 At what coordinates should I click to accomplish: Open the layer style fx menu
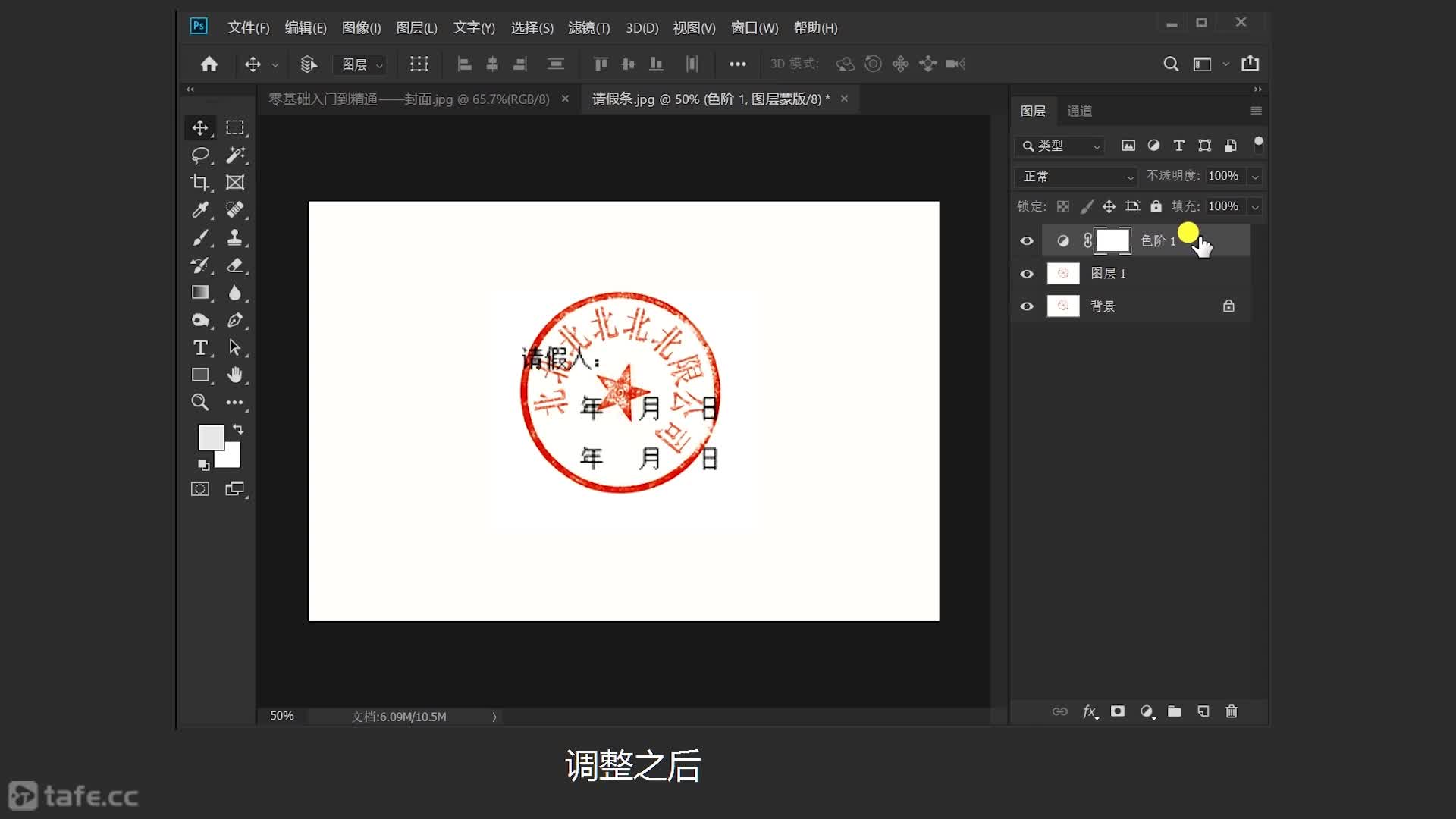[1090, 711]
